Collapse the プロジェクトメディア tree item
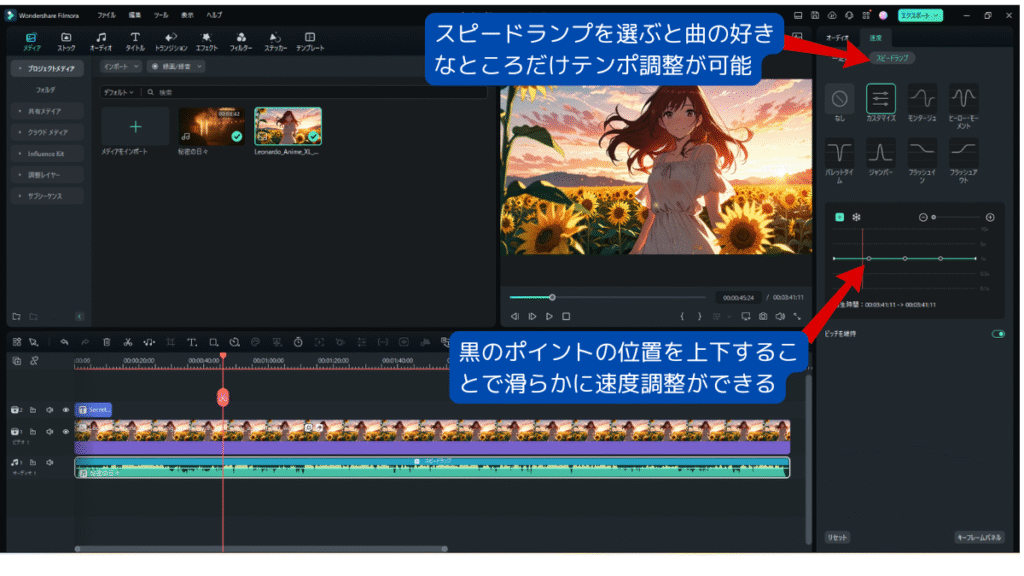 click(47, 69)
